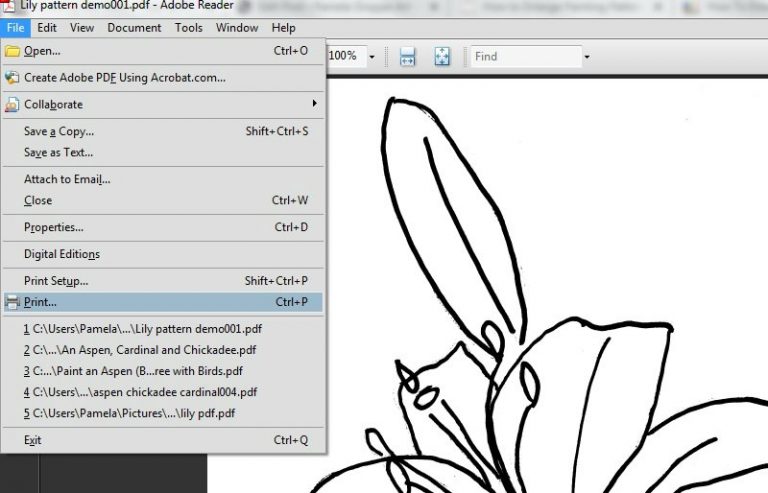Screen dimensions: 768x493
Task: Click the Fit Page toolbar icon
Action: click(442, 57)
